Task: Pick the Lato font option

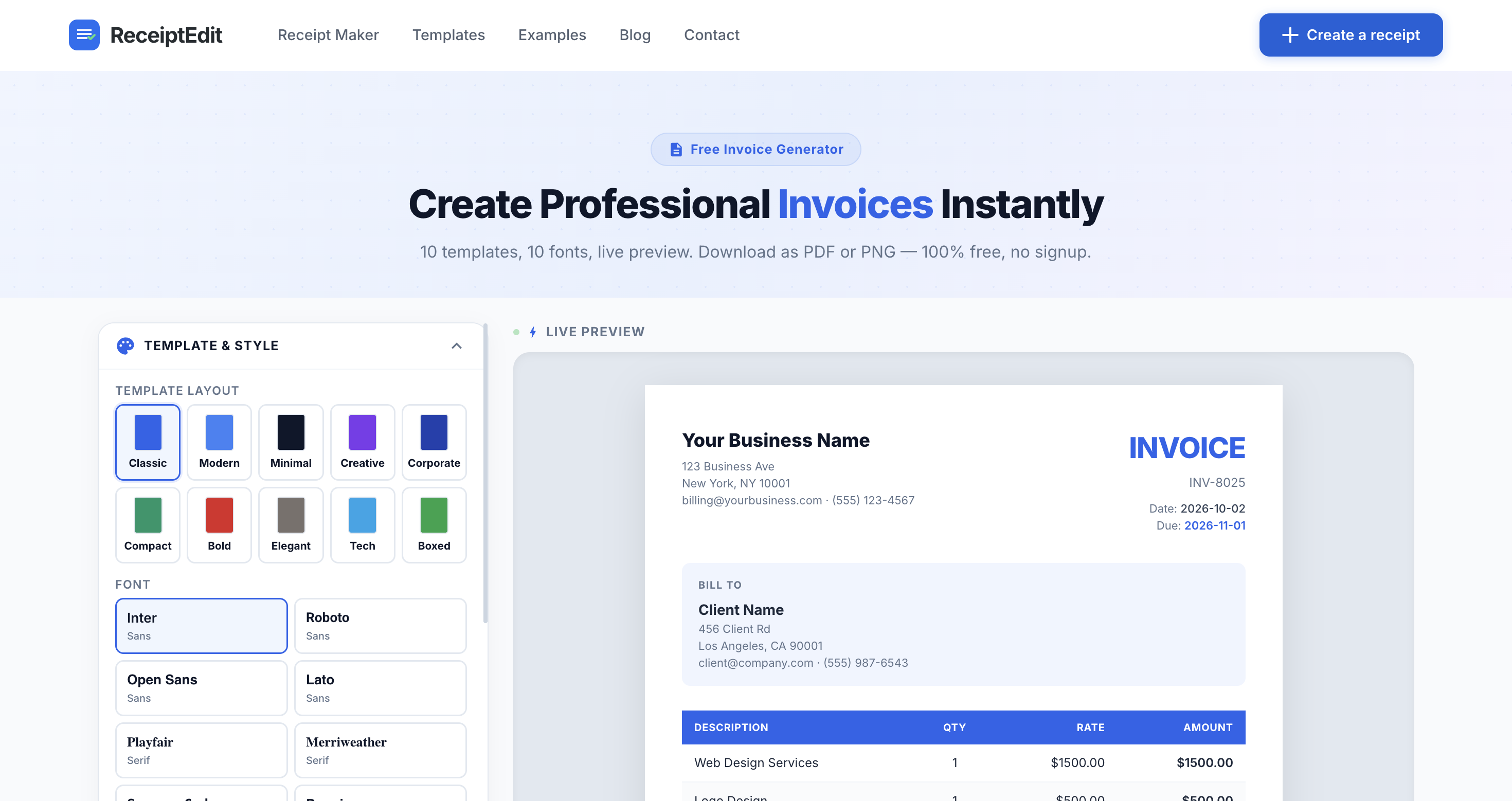Action: click(x=381, y=688)
